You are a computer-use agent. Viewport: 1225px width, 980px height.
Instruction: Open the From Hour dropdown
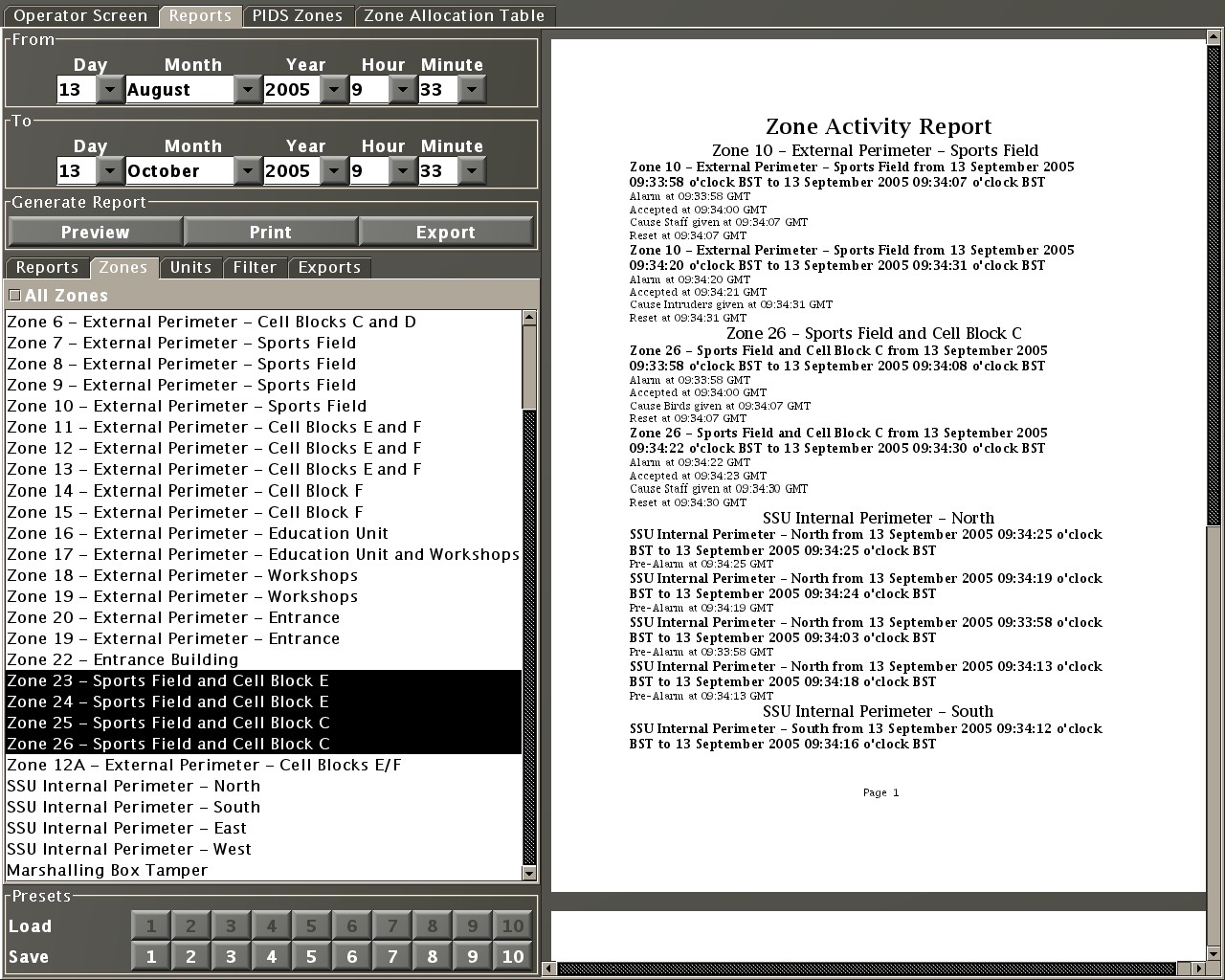pyautogui.click(x=403, y=90)
